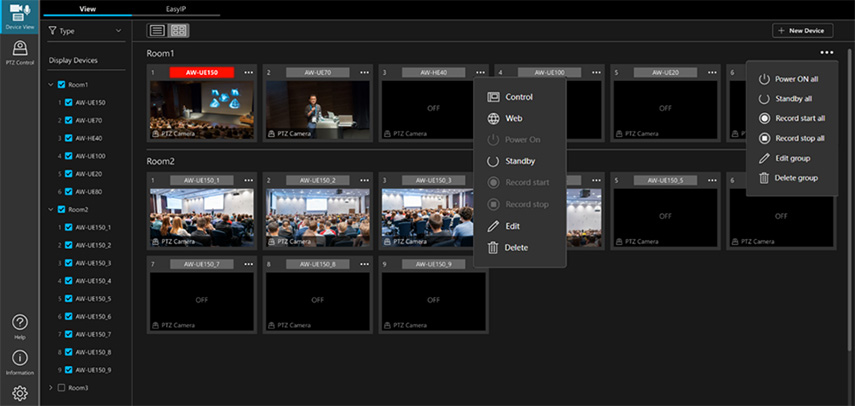Check the Room3 group checkbox
855x406 pixels.
tap(62, 388)
